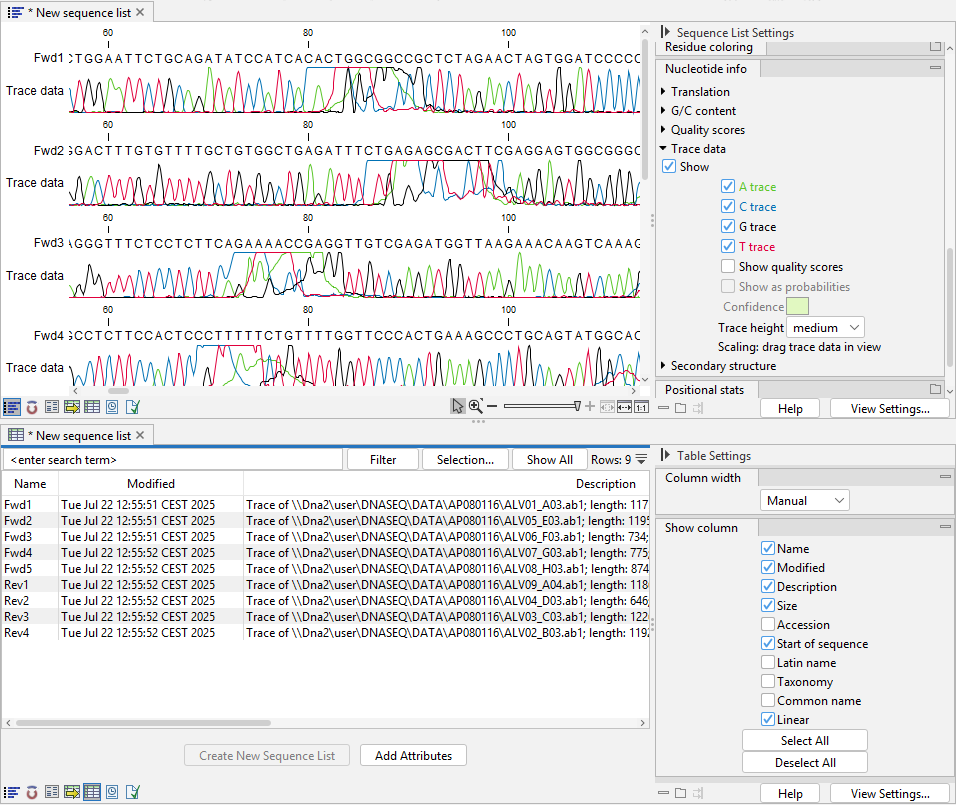Click the table search term field
Screen dimensions: 956x805
click(x=172, y=460)
